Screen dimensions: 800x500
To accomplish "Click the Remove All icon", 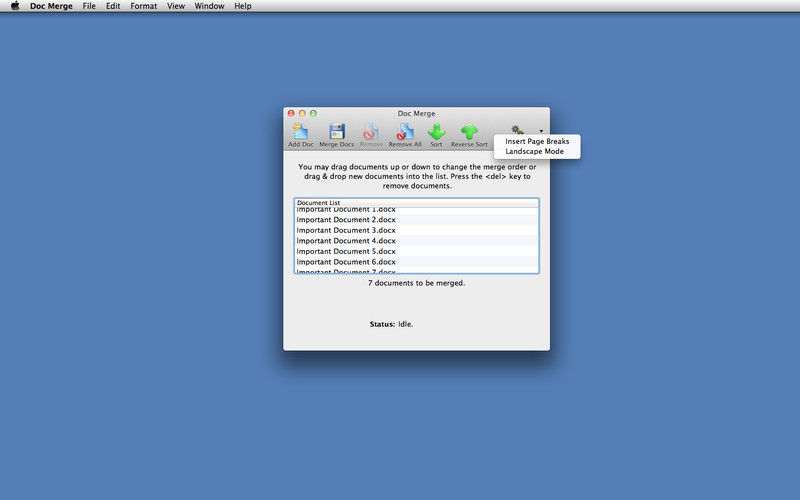I will tap(405, 132).
